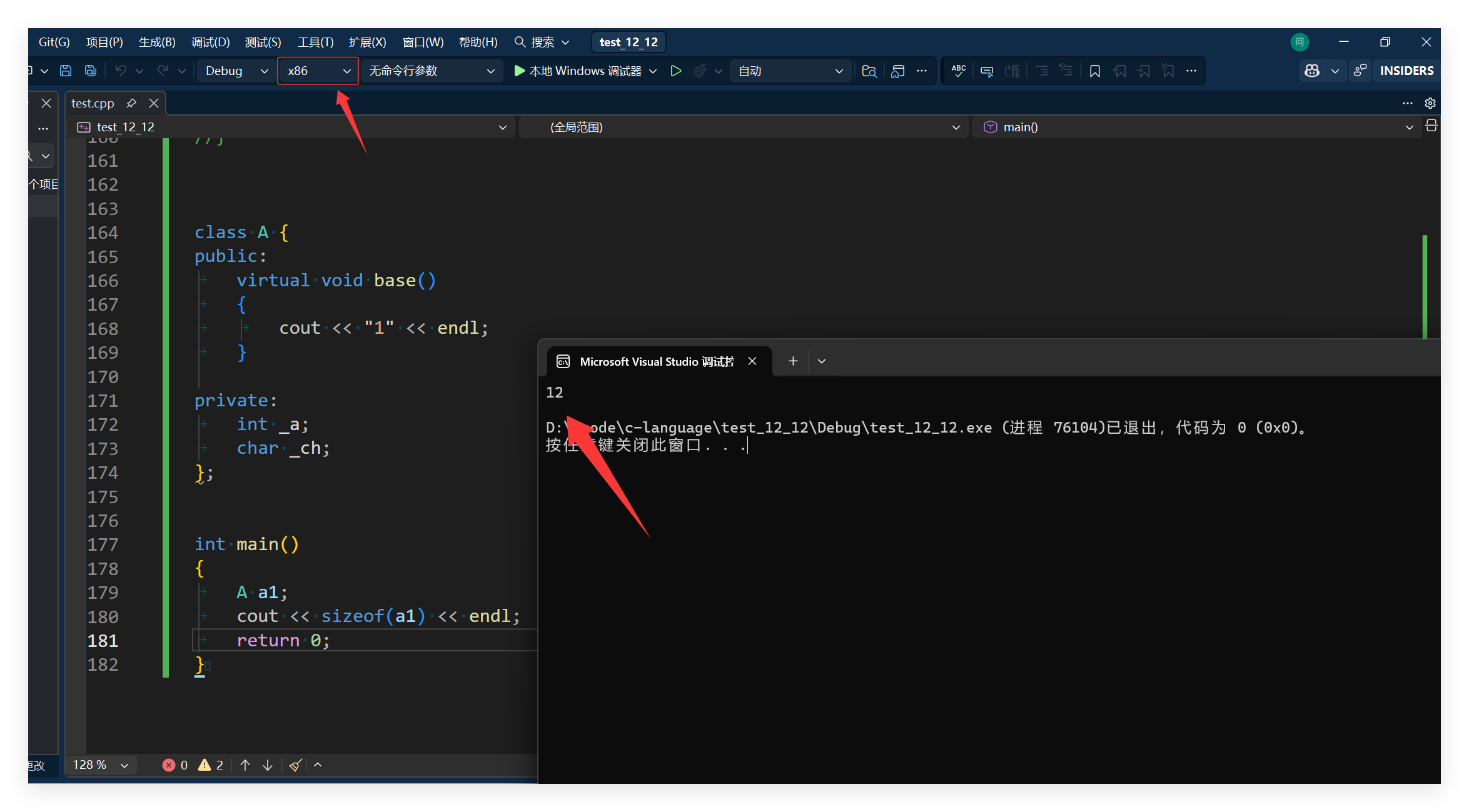Image resolution: width=1469 pixels, height=812 pixels.
Task: Click the send feedback person icon
Action: coord(1360,71)
